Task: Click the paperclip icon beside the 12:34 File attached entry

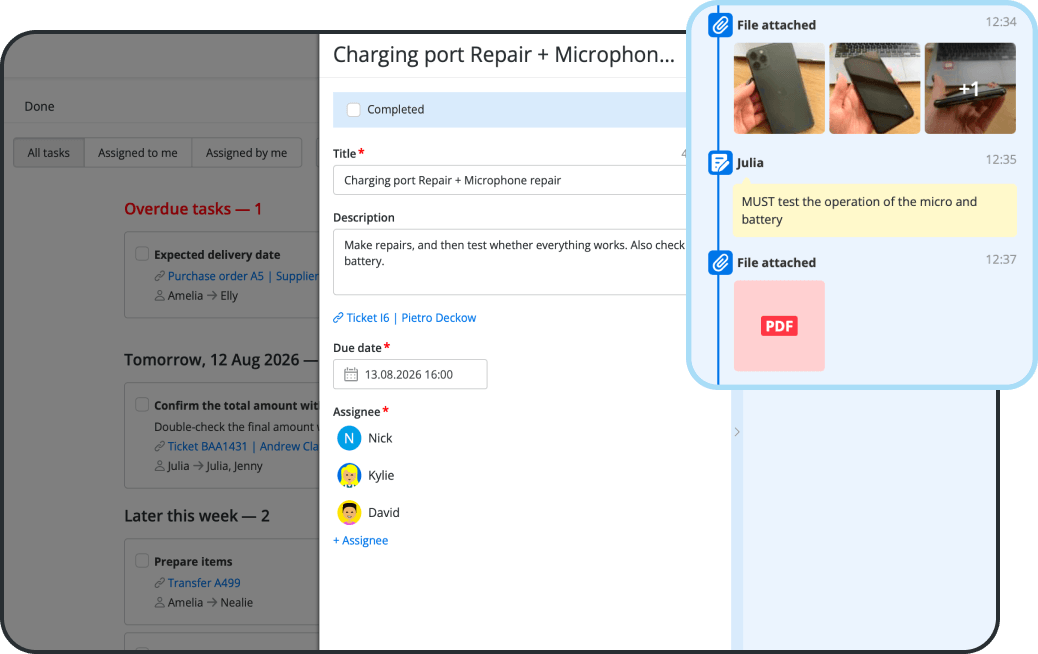Action: [x=720, y=25]
